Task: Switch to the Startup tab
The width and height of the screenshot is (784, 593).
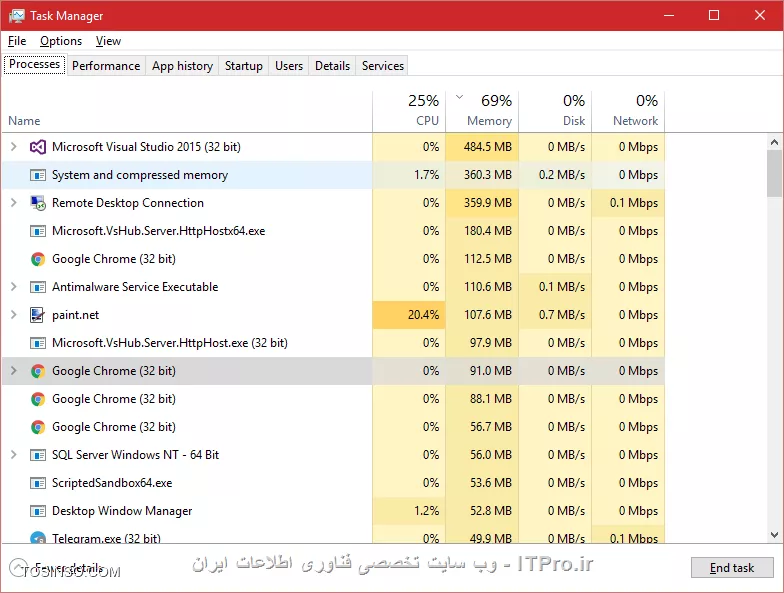Action: pyautogui.click(x=244, y=66)
